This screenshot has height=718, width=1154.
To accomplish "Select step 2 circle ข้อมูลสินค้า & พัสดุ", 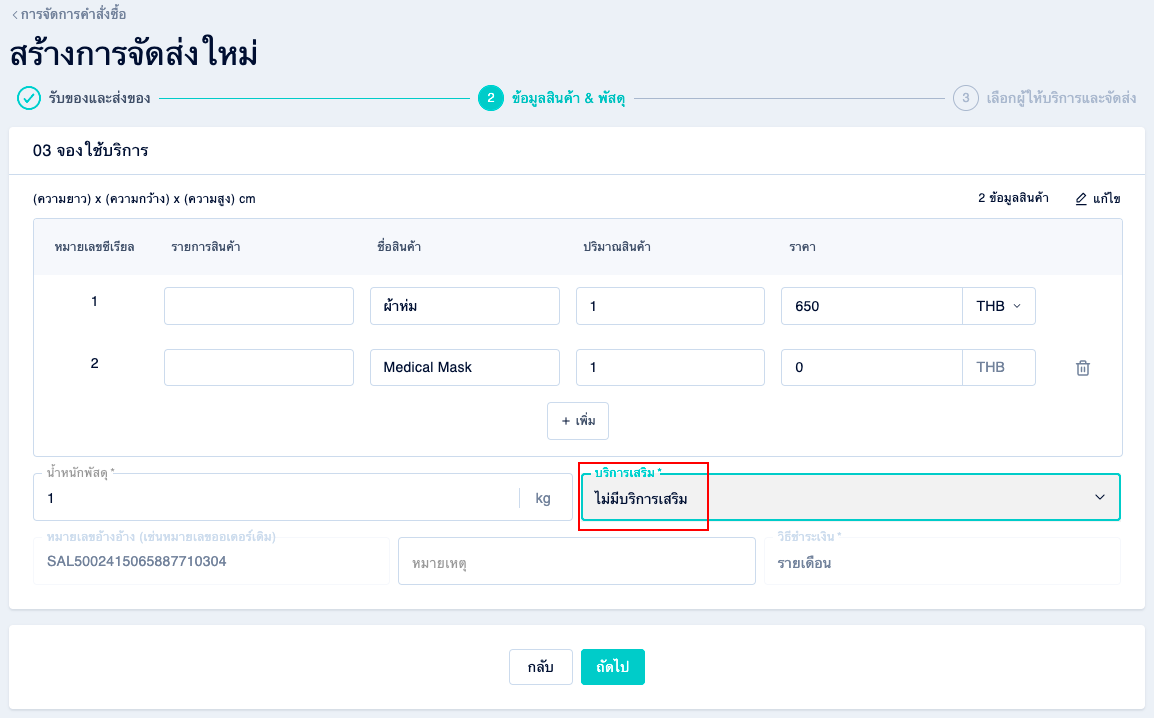I will pyautogui.click(x=491, y=98).
